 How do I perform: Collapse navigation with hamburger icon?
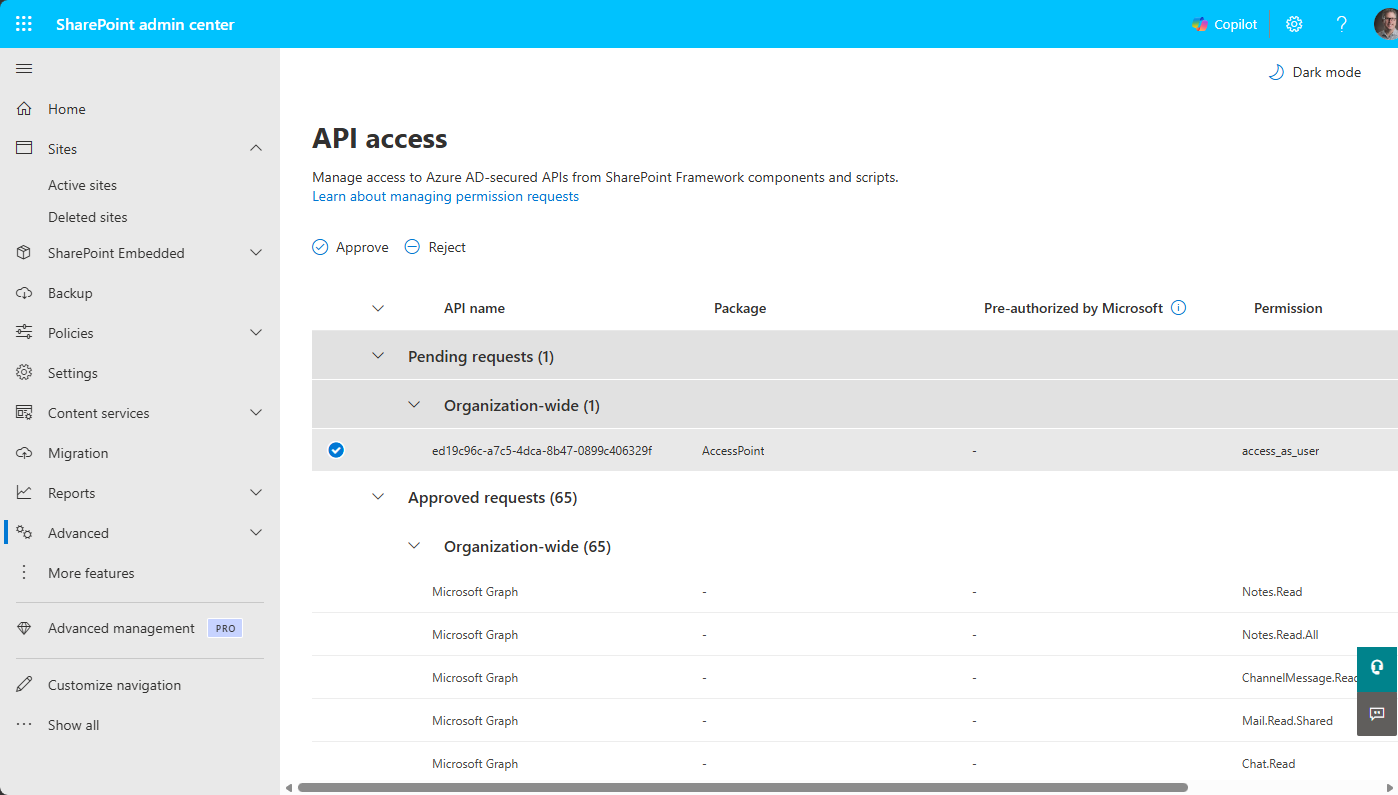24,68
